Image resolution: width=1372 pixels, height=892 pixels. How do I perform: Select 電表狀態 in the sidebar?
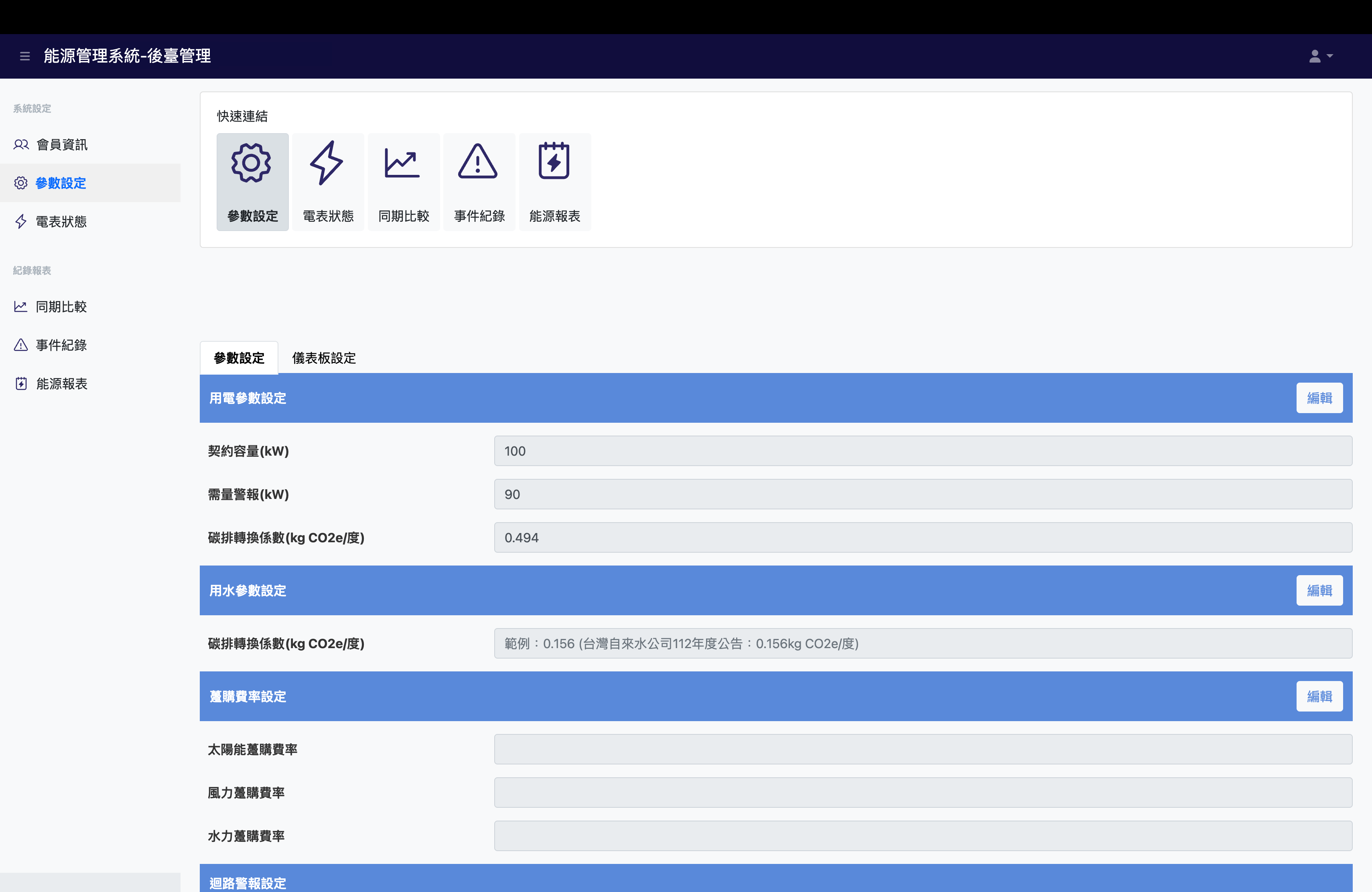click(x=61, y=222)
